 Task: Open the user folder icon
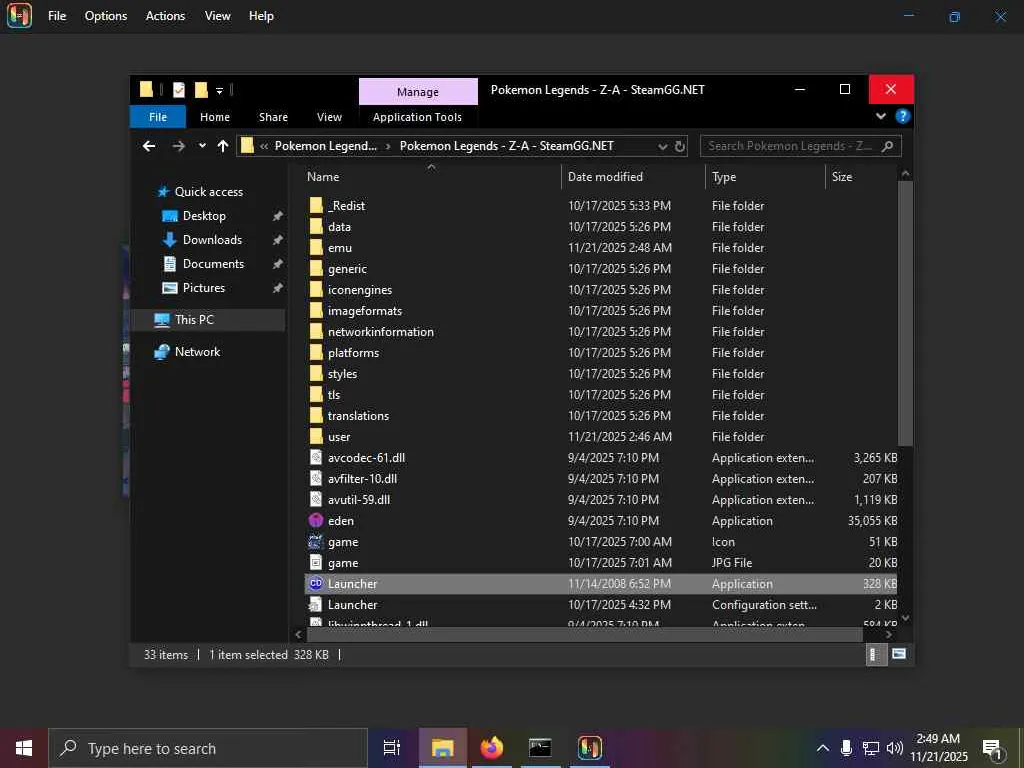pos(316,436)
